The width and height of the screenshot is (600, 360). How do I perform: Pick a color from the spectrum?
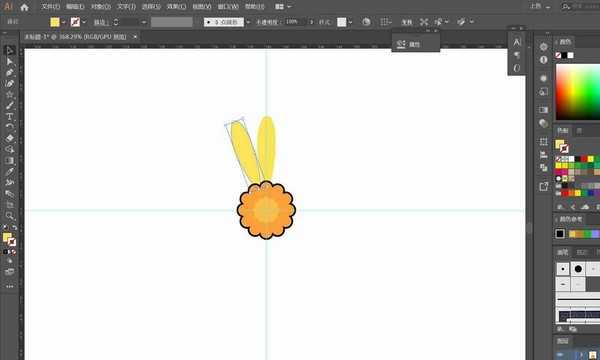578,92
